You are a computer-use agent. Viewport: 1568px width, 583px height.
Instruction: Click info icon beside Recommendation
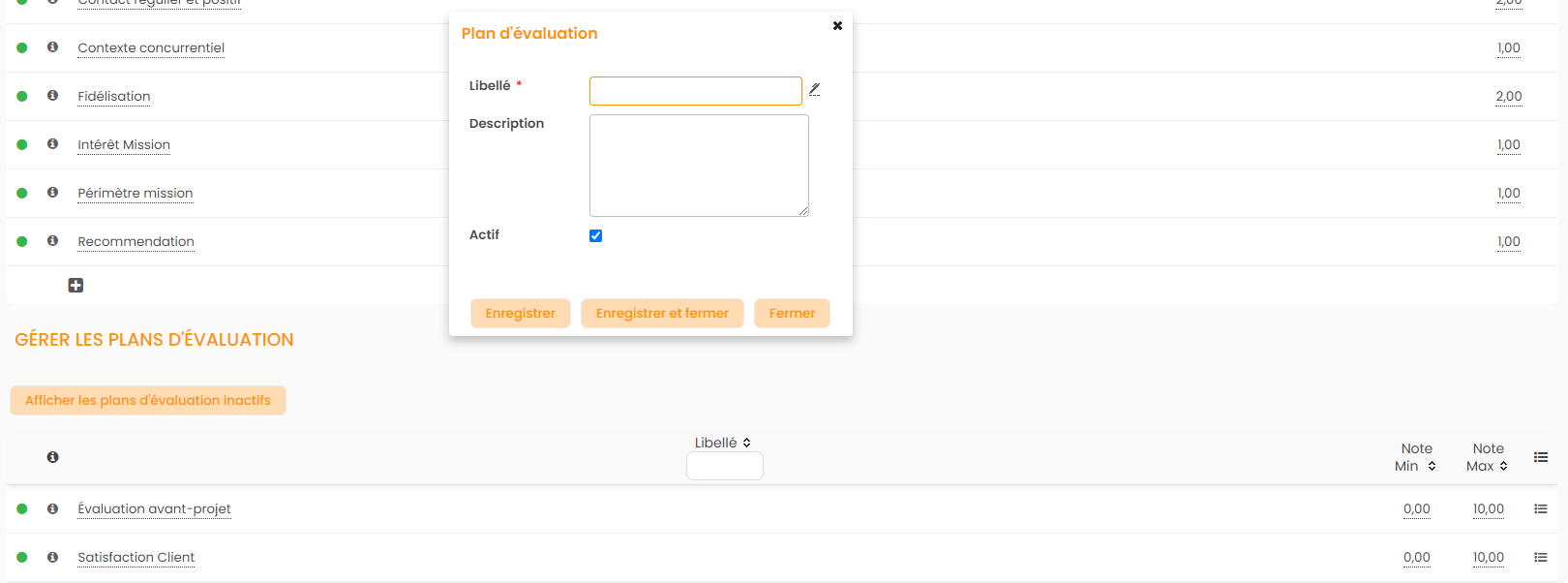tap(53, 241)
